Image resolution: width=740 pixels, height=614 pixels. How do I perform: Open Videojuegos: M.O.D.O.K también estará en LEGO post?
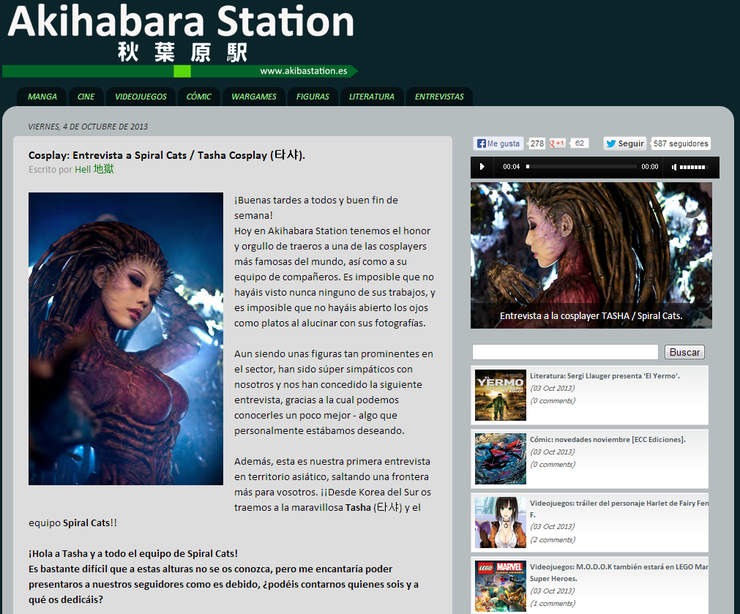click(619, 572)
